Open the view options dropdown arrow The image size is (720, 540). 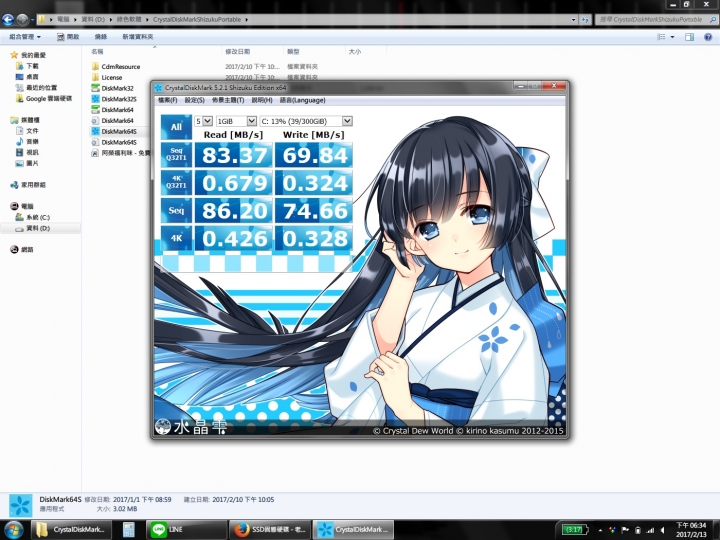click(673, 37)
